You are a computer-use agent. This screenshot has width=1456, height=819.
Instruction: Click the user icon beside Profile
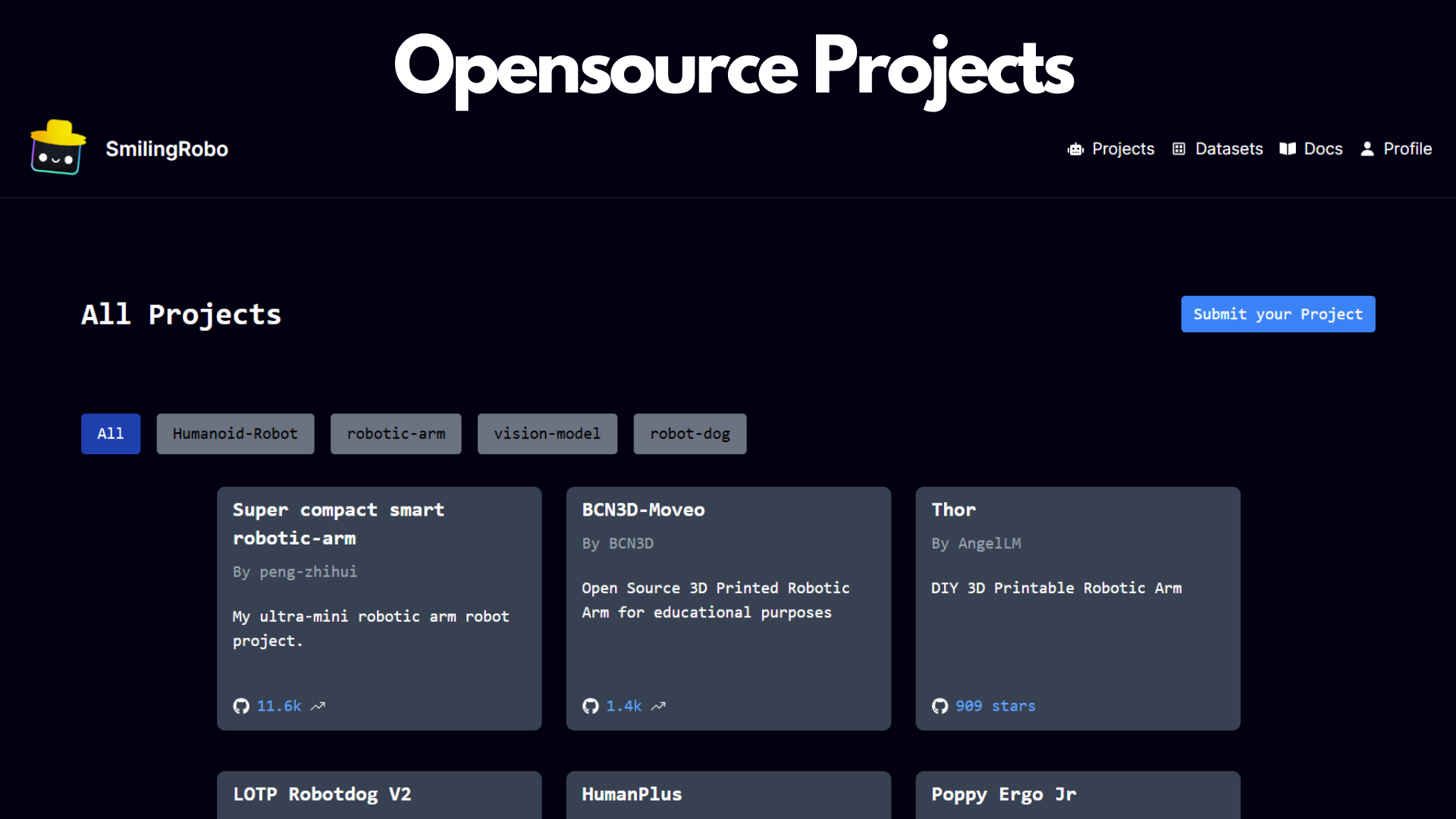click(x=1367, y=149)
